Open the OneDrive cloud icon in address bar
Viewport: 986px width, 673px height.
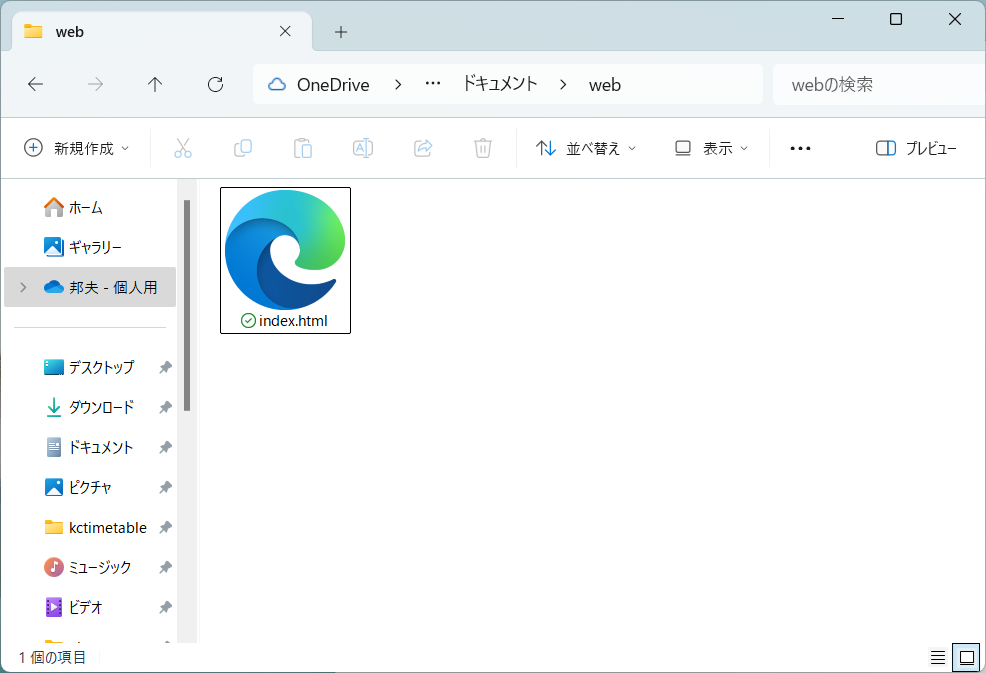pos(275,84)
